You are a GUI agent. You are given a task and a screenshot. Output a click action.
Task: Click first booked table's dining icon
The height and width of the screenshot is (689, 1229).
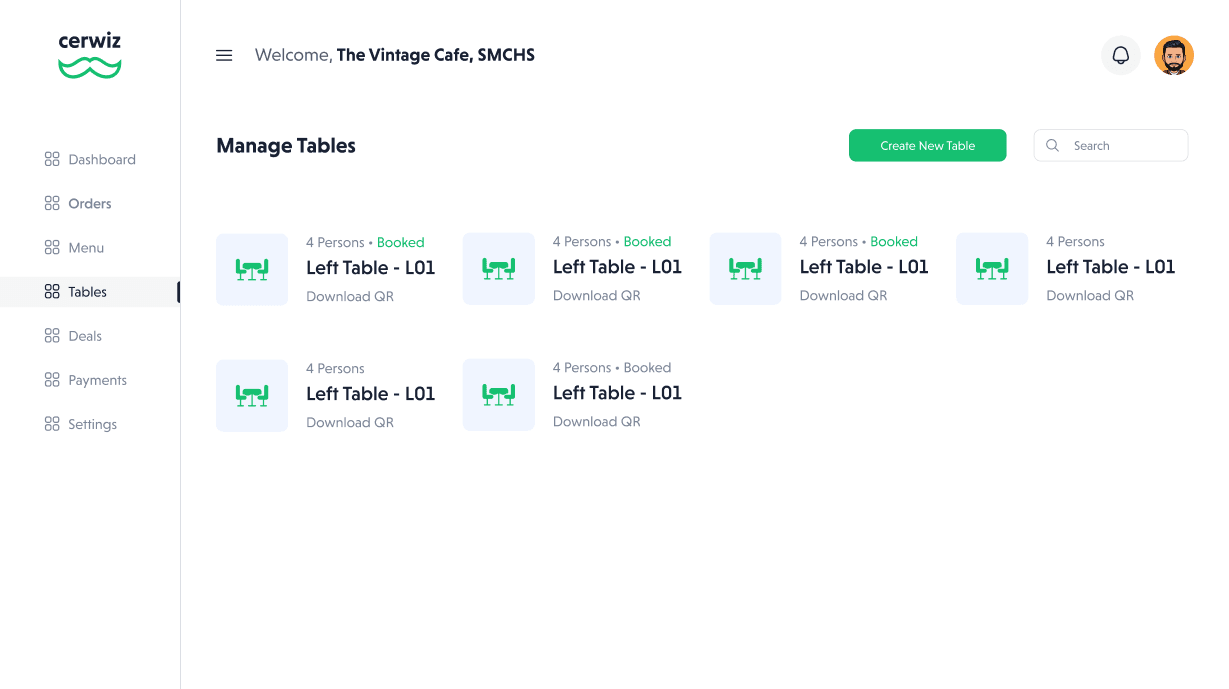click(252, 269)
